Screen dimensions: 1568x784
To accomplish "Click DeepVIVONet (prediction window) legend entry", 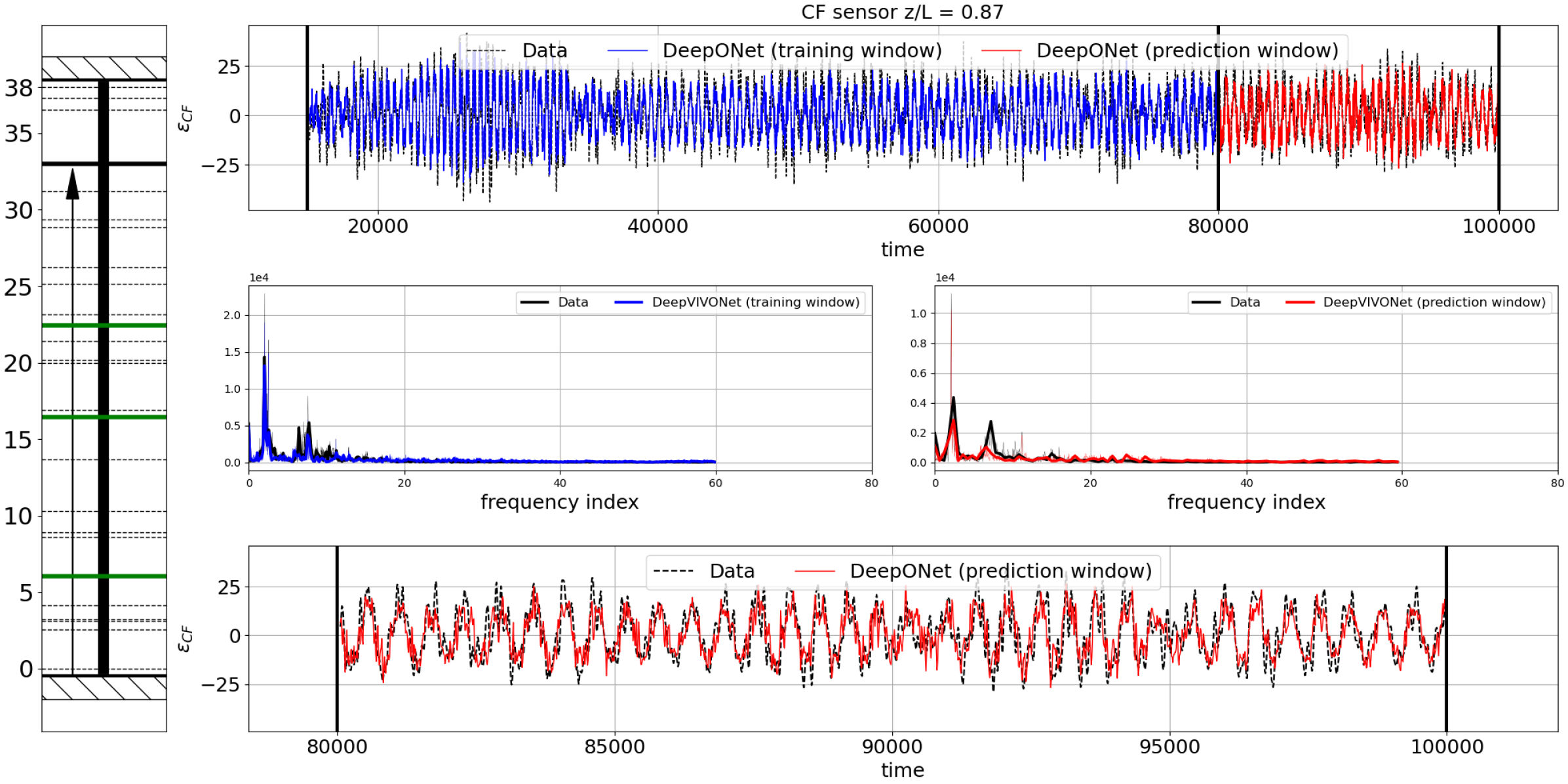I will tap(1434, 302).
